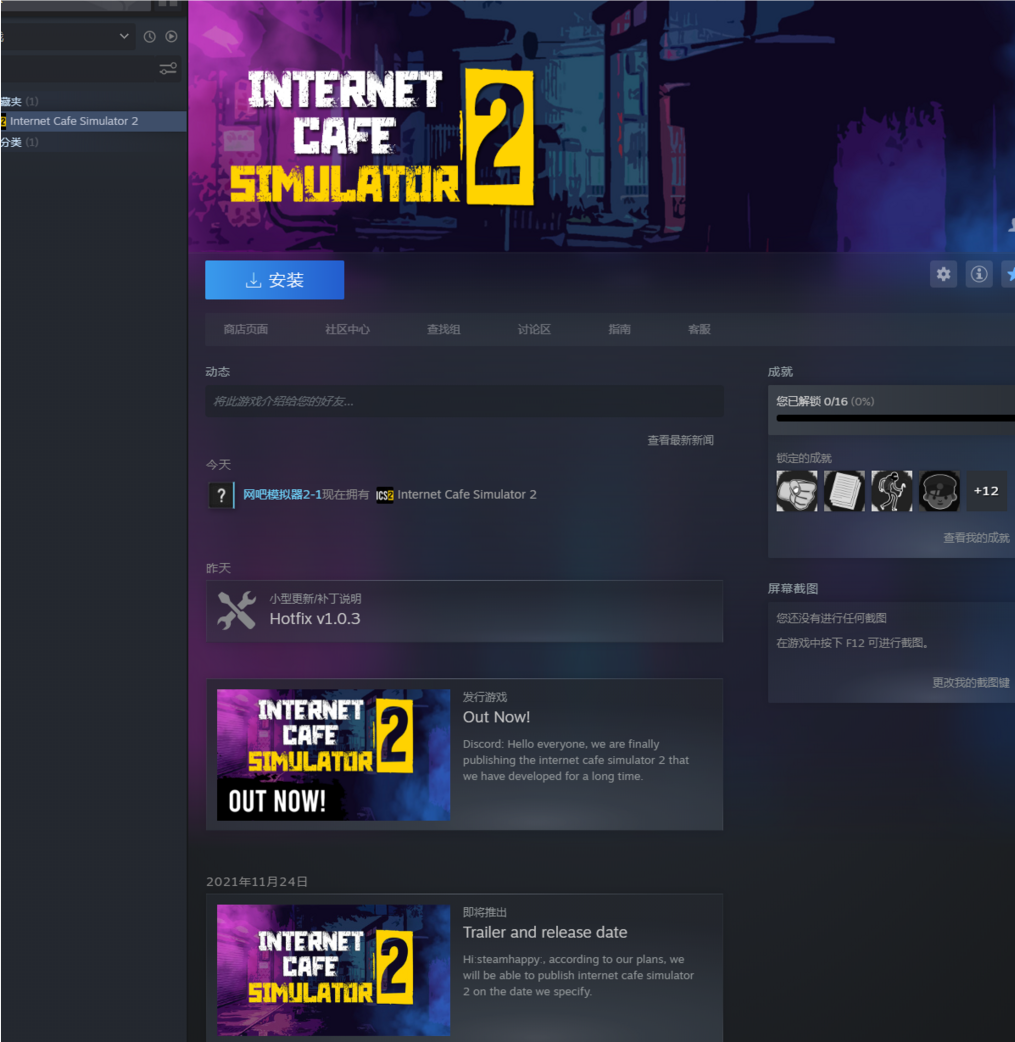
Task: Click the achievements progress bar
Action: [x=895, y=418]
